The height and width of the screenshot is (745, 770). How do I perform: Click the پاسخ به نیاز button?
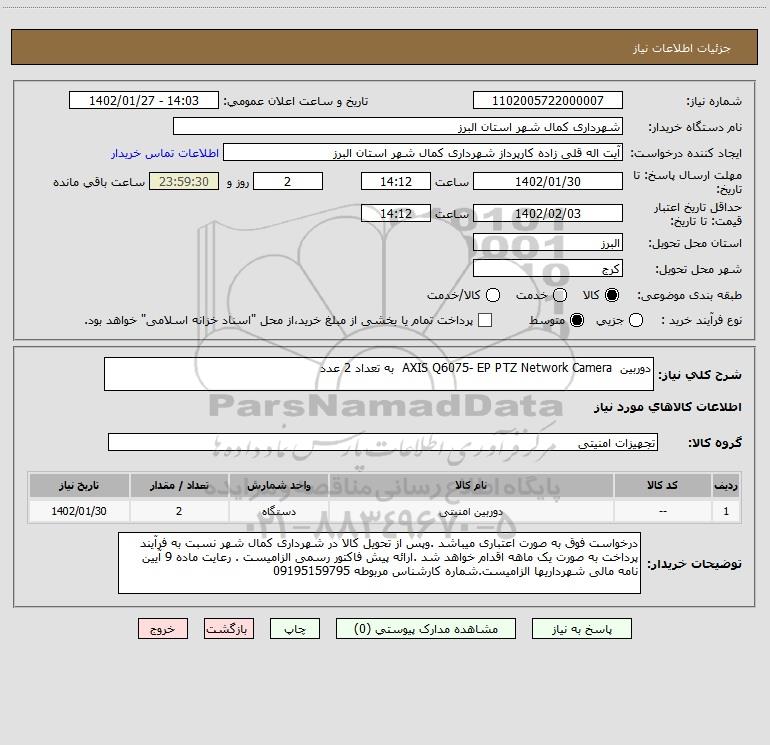pos(581,629)
